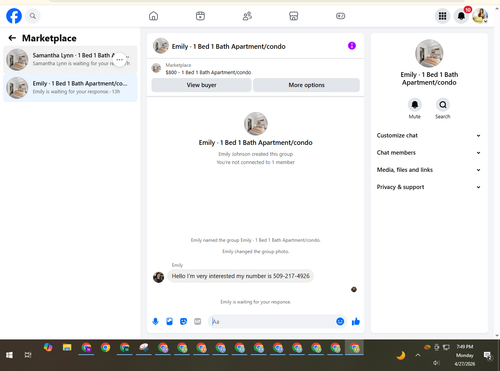Click the volume speaker tray icon
The image size is (500, 371).
[436, 363]
